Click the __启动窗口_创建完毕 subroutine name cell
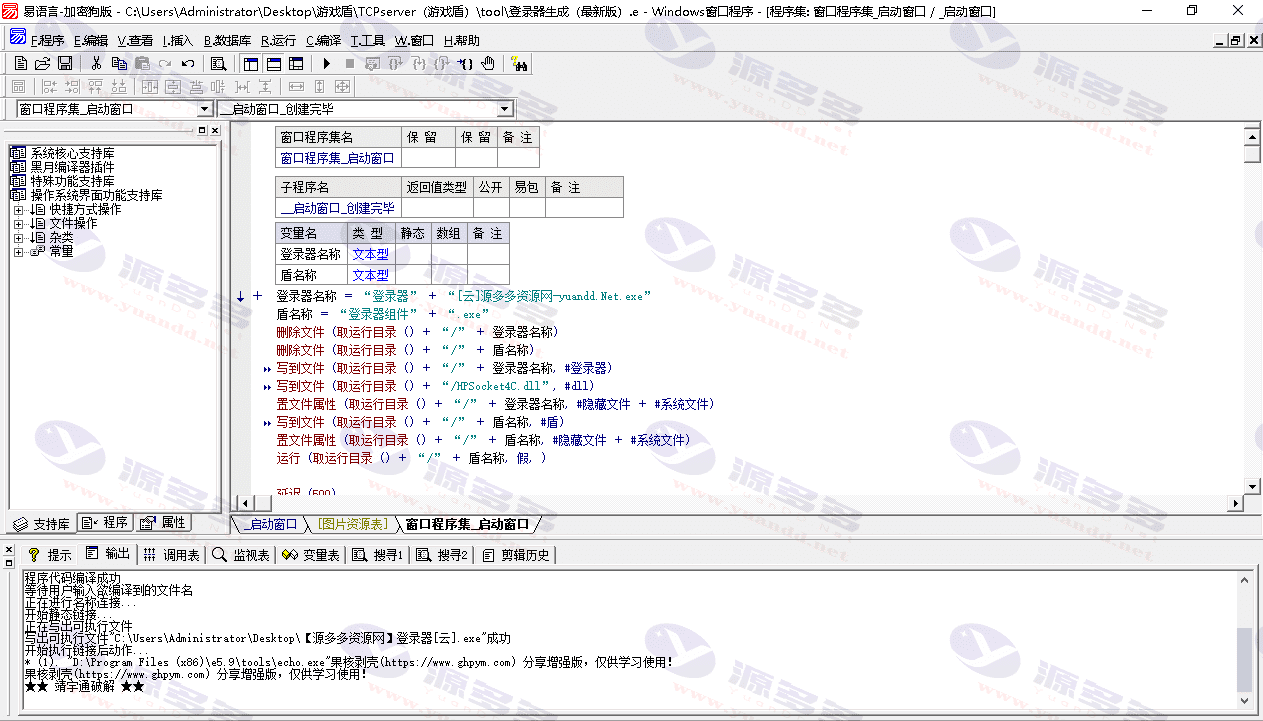The width and height of the screenshot is (1263, 721). pyautogui.click(x=338, y=208)
